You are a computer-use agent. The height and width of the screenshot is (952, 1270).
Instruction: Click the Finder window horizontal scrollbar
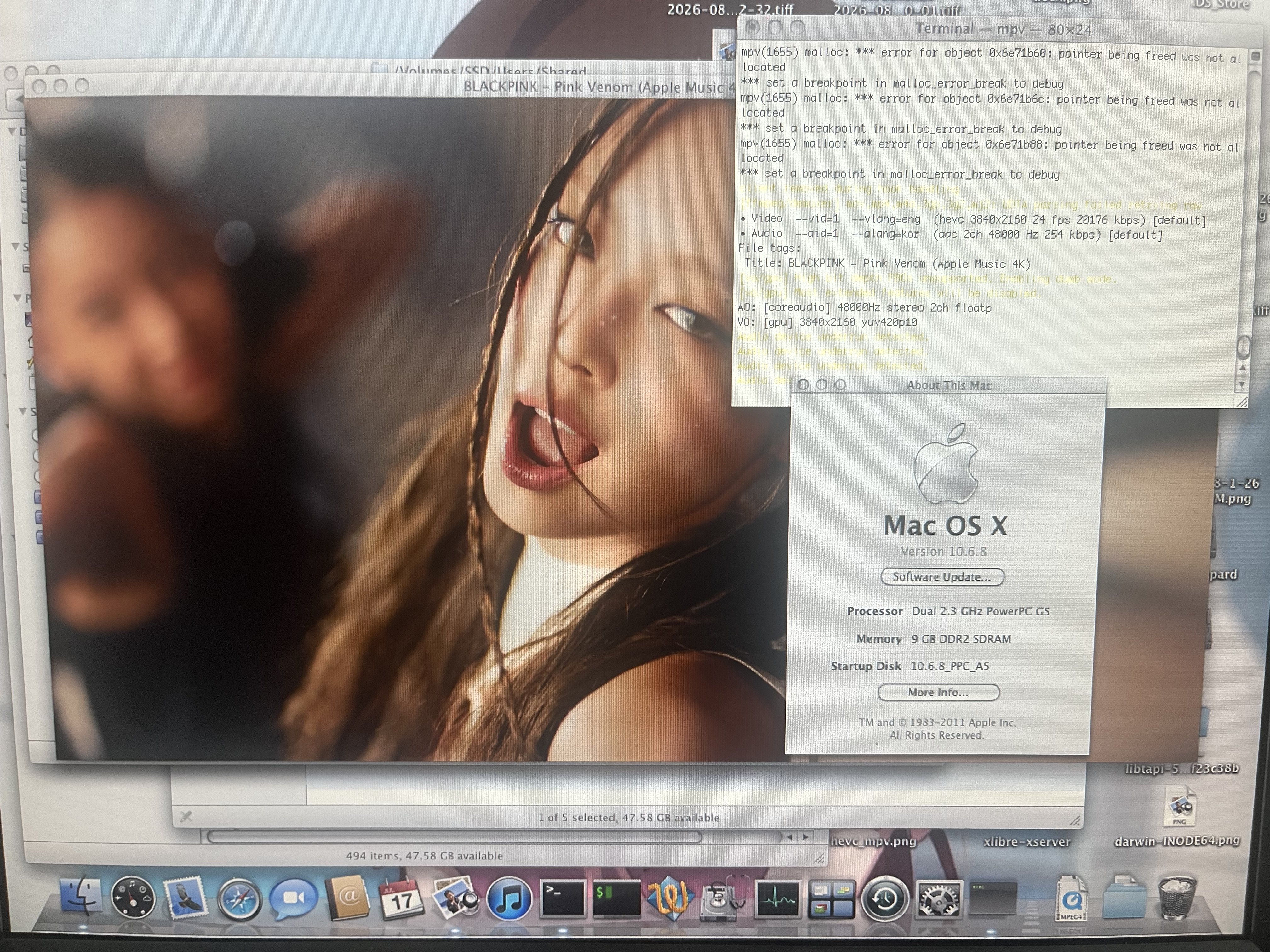click(x=454, y=837)
